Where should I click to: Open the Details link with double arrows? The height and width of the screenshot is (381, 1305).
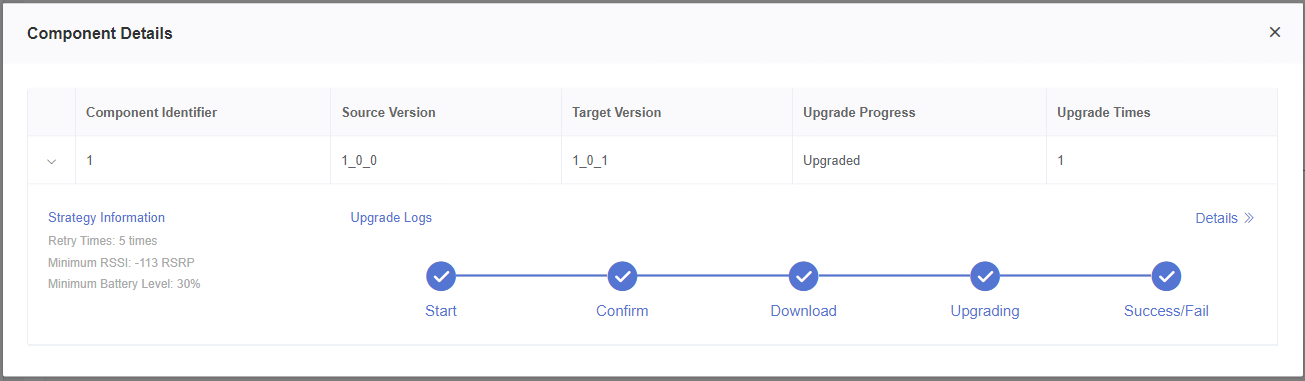click(x=1225, y=218)
